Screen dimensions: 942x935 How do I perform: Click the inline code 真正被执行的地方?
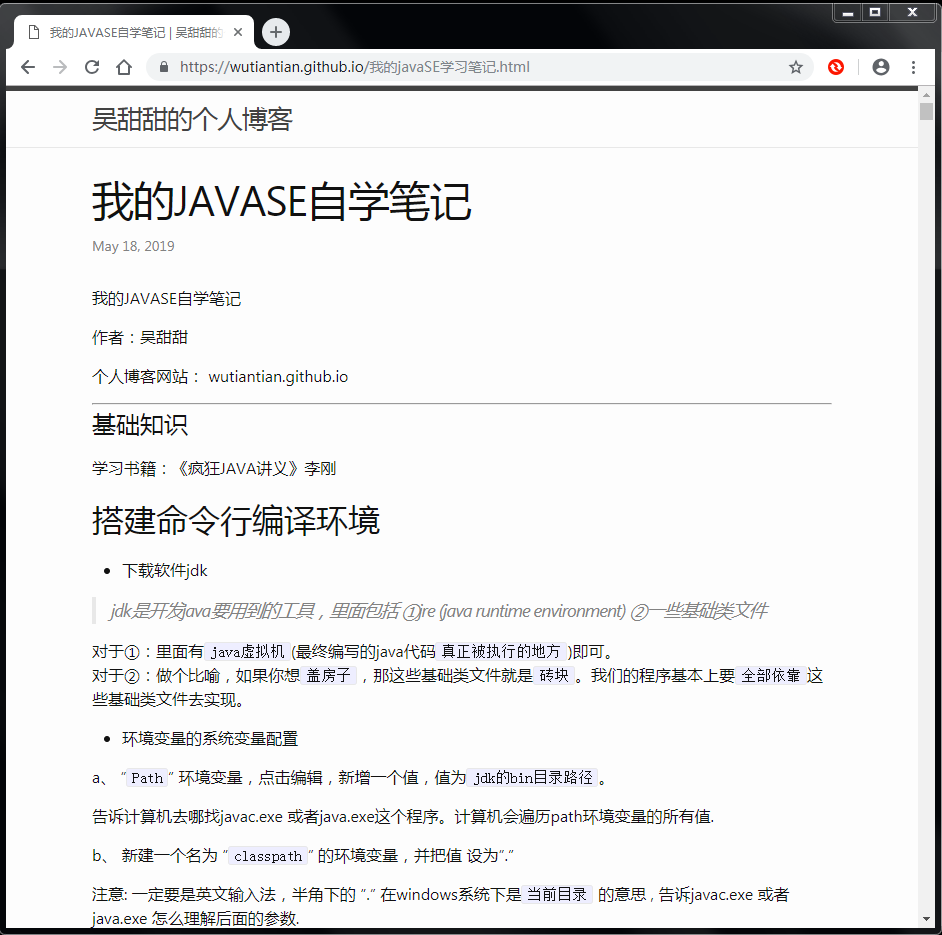500,652
